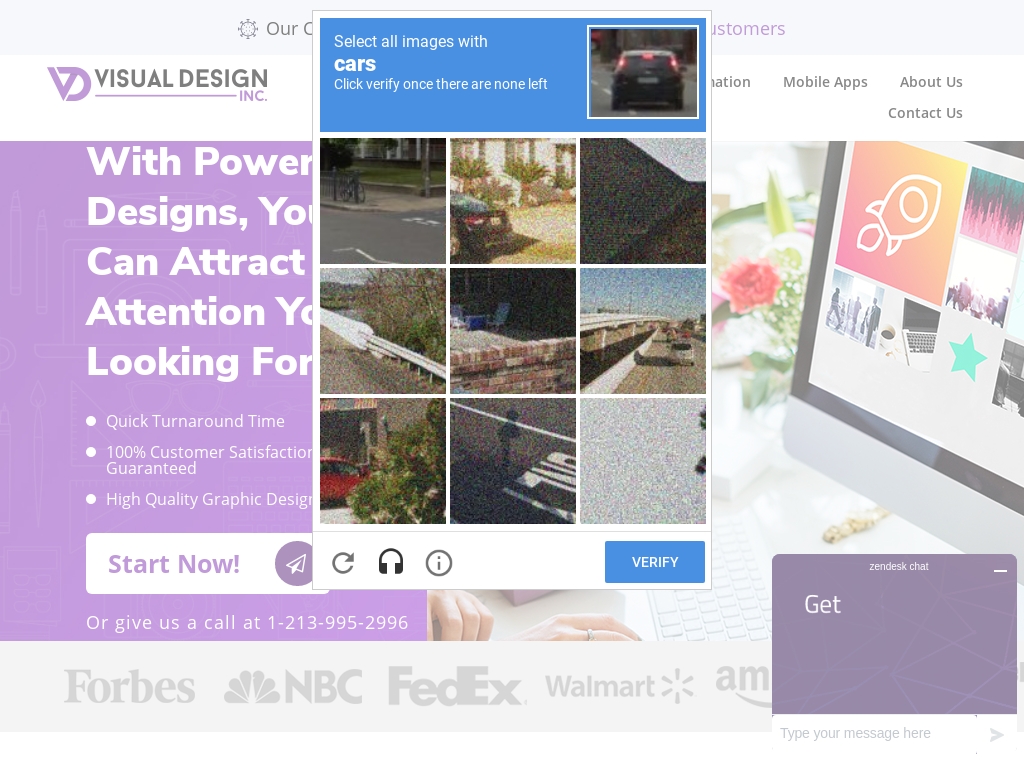Click the sample car image in the captcha header
This screenshot has width=1024, height=768.
pos(643,72)
